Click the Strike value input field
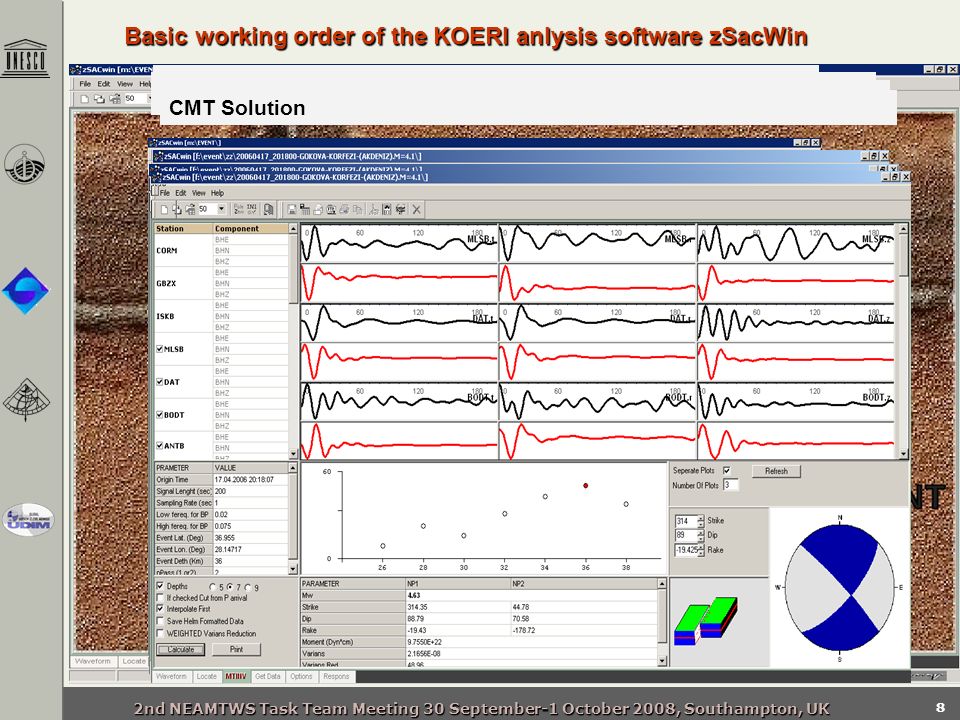Screen dimensions: 960x720 click(x=686, y=521)
